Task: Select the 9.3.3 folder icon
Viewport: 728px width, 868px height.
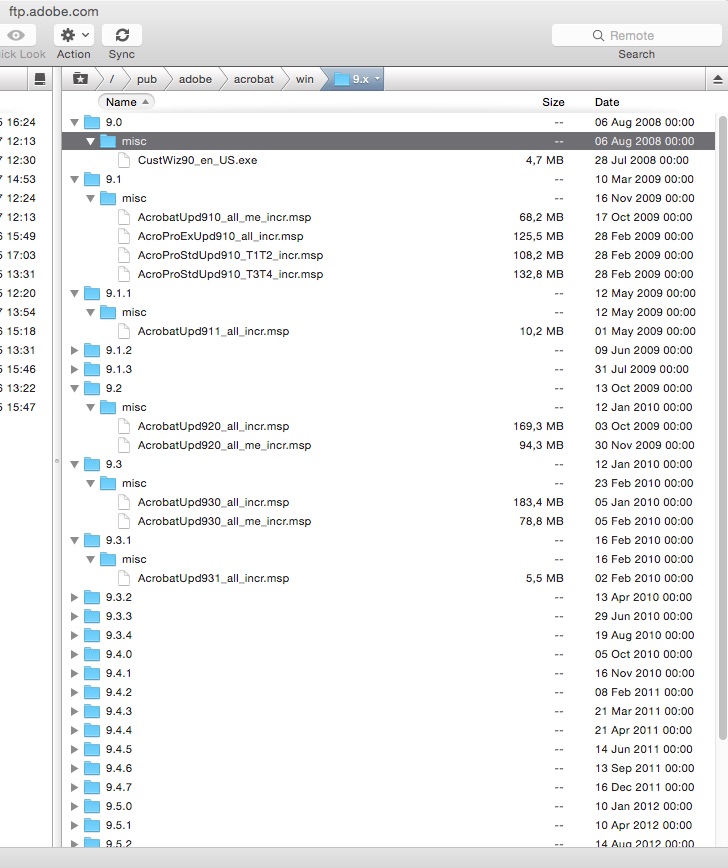Action: [92, 616]
